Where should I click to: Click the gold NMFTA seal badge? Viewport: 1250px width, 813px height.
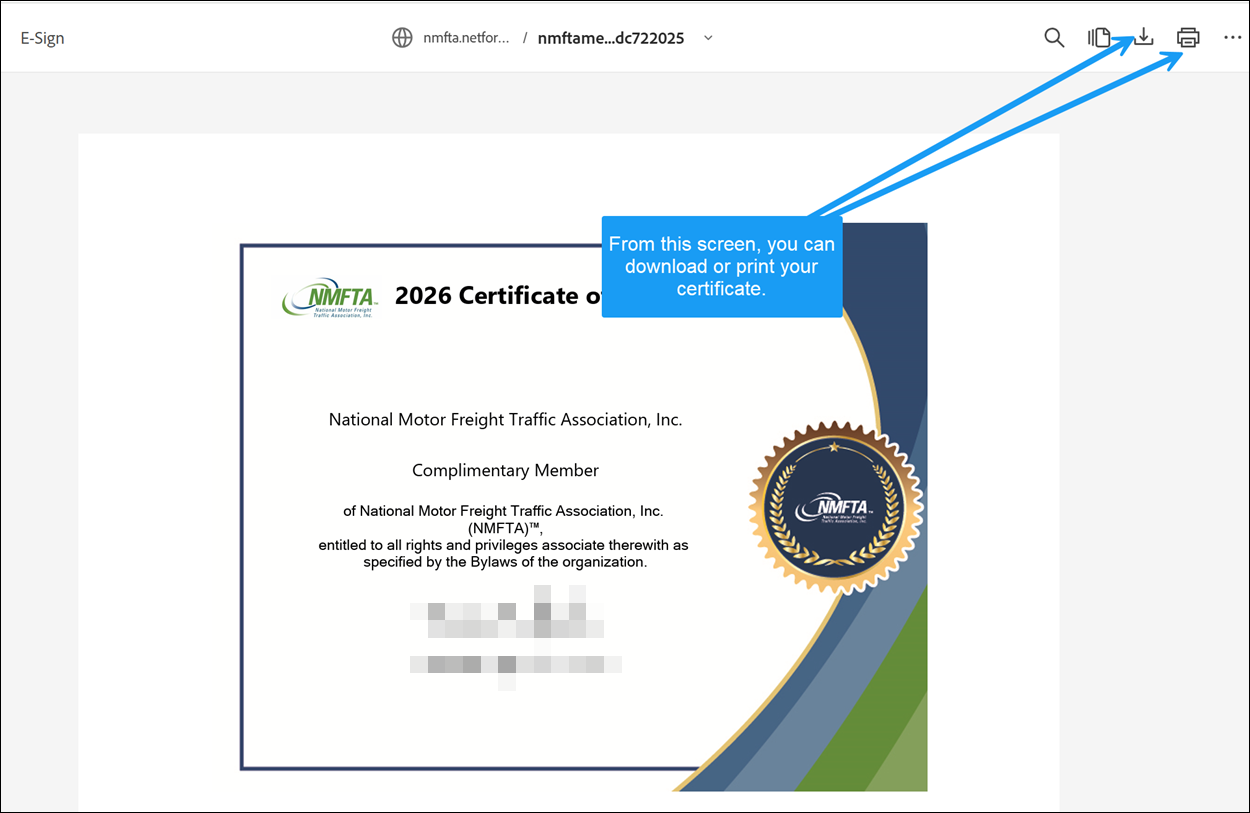pyautogui.click(x=835, y=507)
